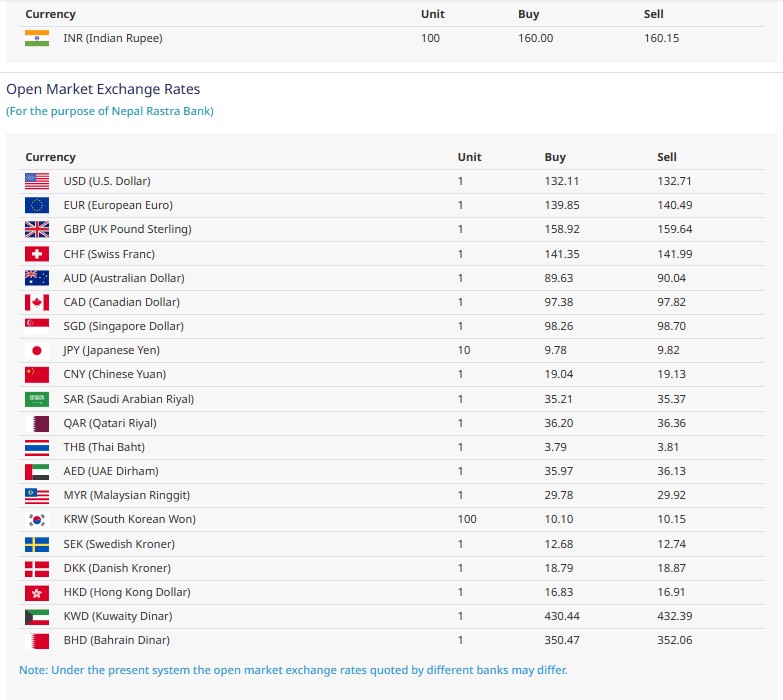Image resolution: width=783 pixels, height=700 pixels.
Task: Click the Japanese flag beside JPY
Action: (x=36, y=350)
